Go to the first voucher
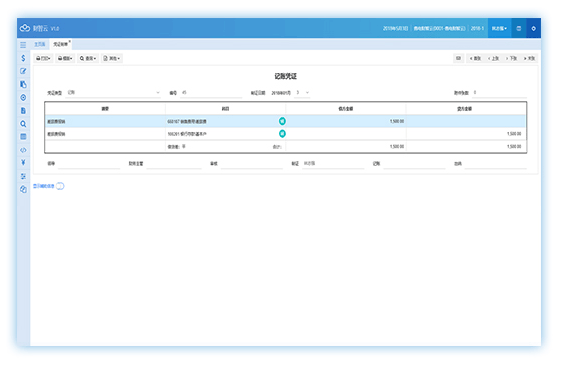 pos(475,58)
